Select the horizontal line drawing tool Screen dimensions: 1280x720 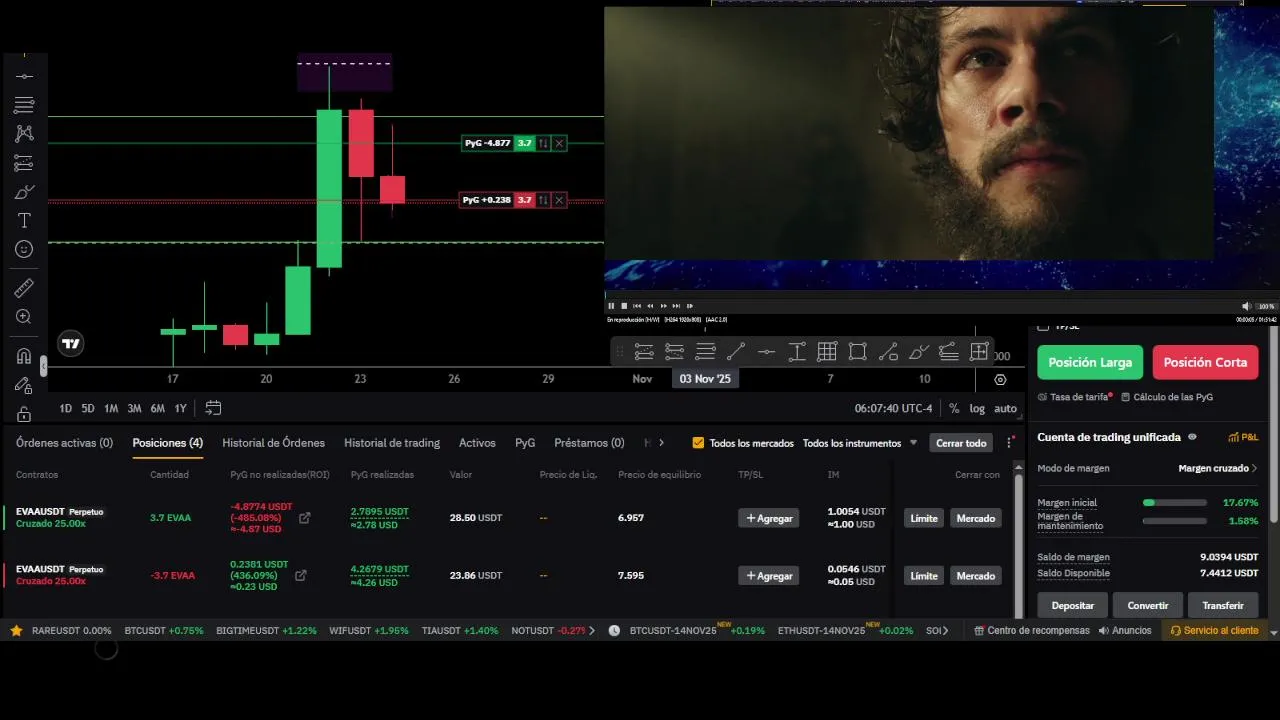pos(24,76)
